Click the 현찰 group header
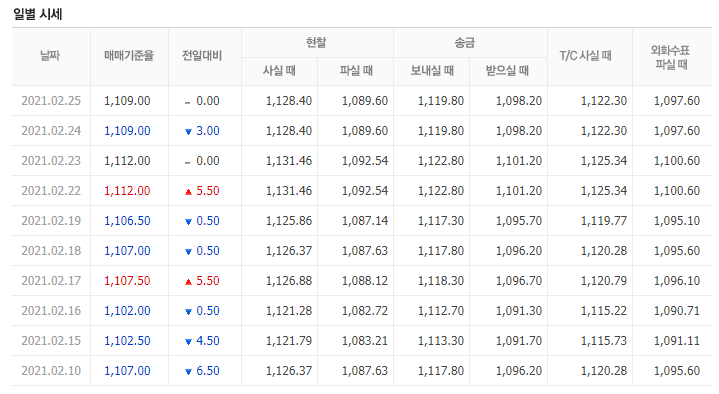Image resolution: width=719 pixels, height=394 pixels. pos(316,43)
